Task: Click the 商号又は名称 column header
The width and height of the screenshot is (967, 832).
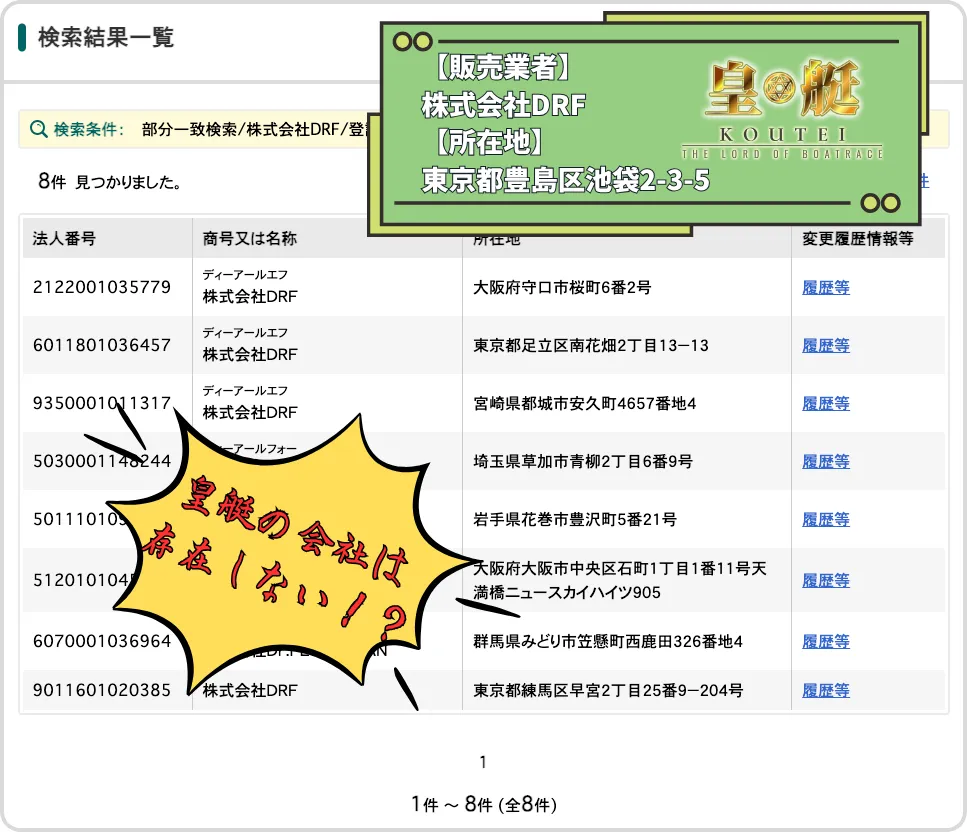Action: pyautogui.click(x=249, y=239)
